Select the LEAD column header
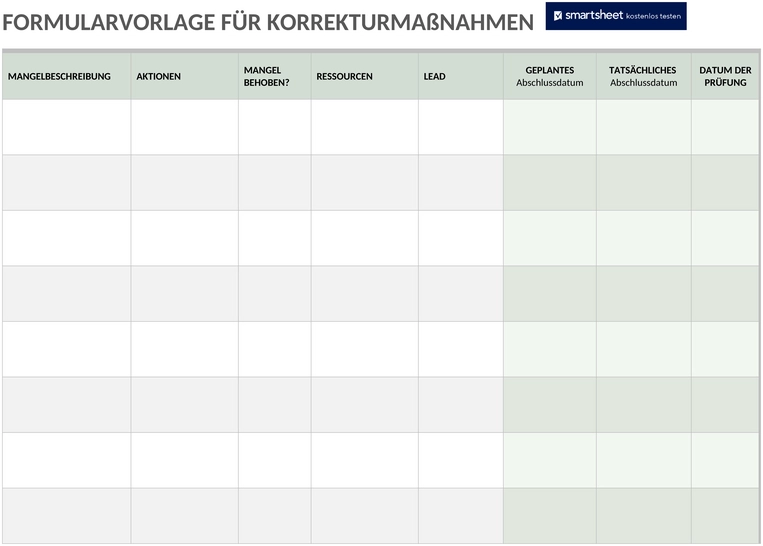This screenshot has width=763, height=546. (461, 76)
